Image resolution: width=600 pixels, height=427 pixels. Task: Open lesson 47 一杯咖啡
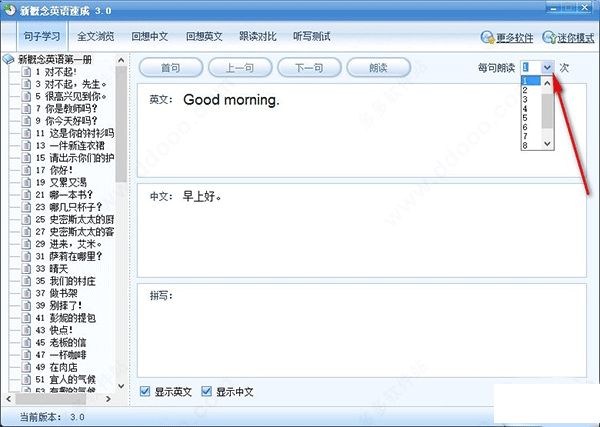tap(61, 355)
